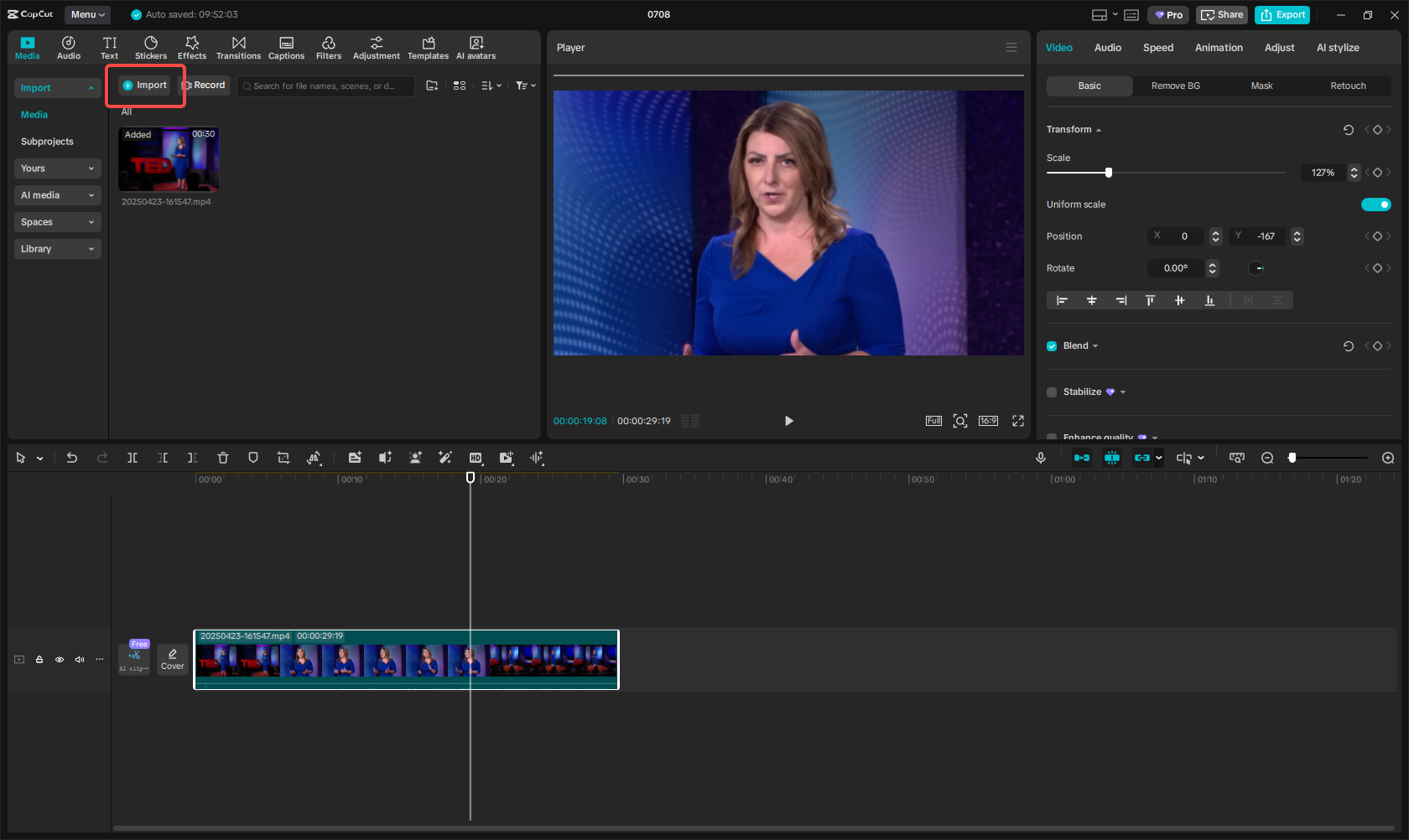Select the Remove BG tab

(1175, 86)
